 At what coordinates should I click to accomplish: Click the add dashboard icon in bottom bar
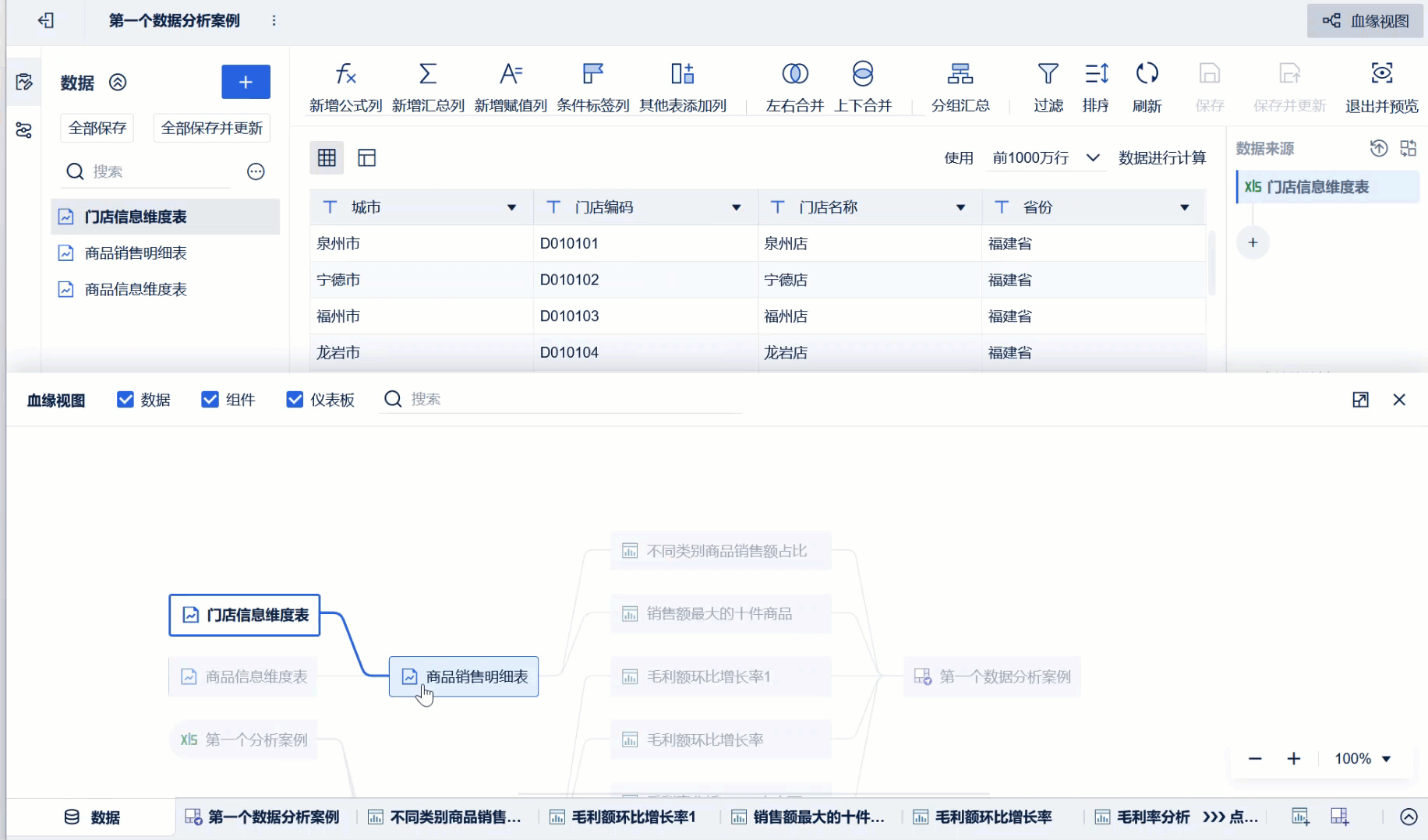(x=1340, y=817)
